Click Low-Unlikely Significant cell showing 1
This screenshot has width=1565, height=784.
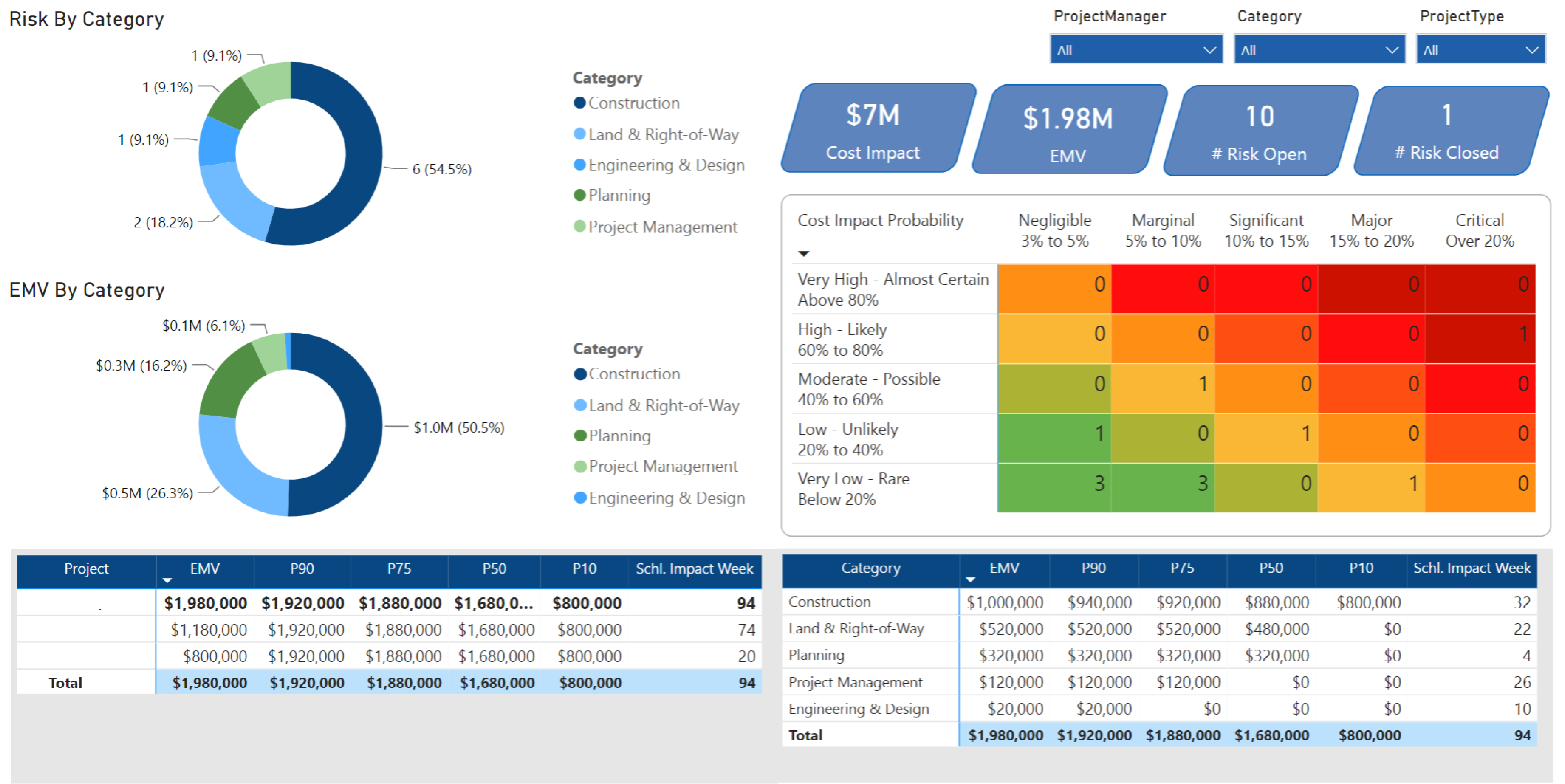pyautogui.click(x=1266, y=438)
